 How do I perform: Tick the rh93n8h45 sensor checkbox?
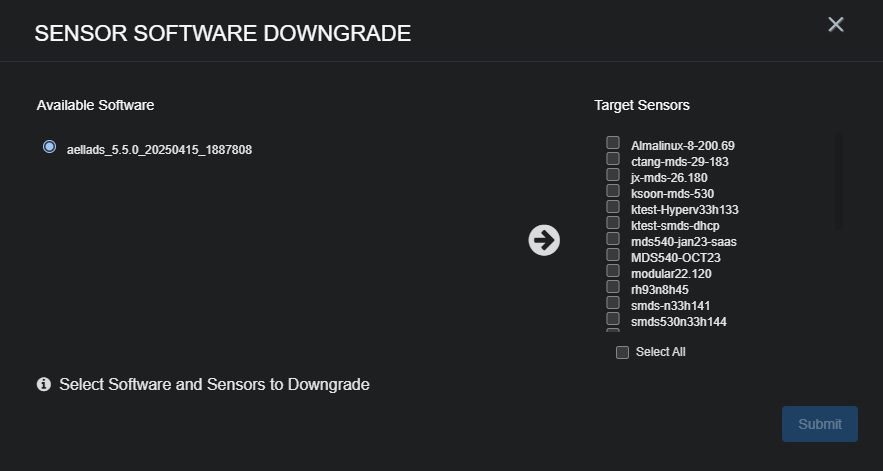(613, 286)
